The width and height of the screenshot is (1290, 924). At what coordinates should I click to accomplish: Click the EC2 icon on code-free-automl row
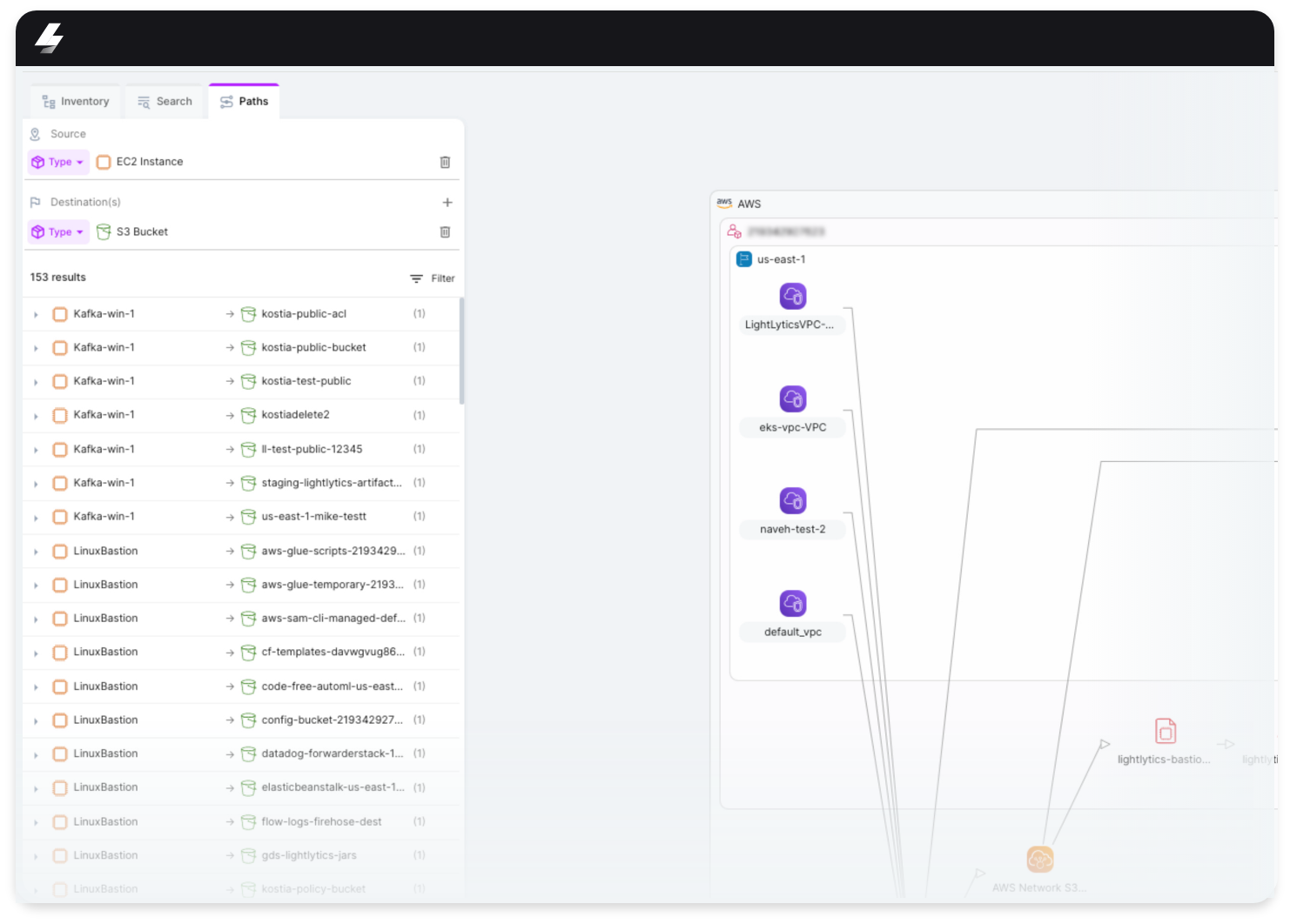point(60,687)
